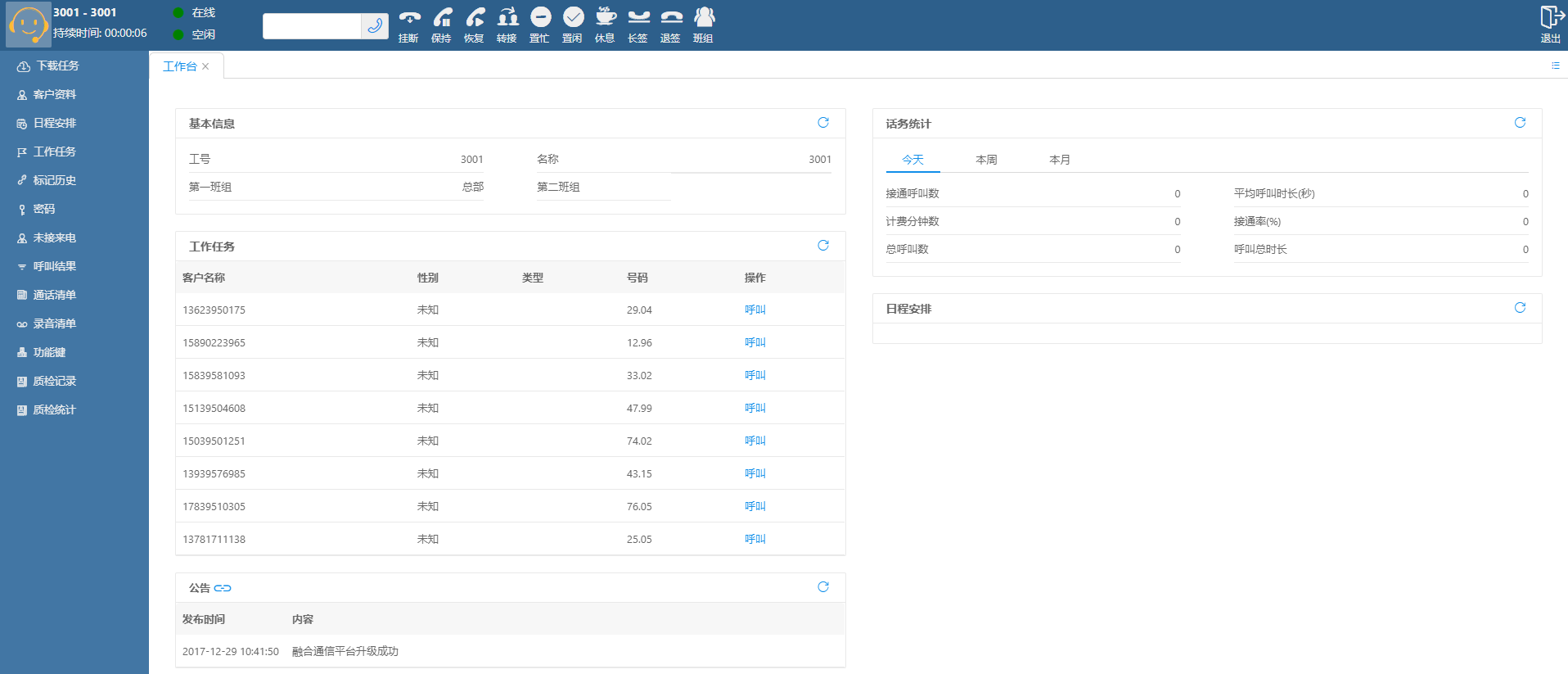The height and width of the screenshot is (674, 1568).
Task: Click 呼叫 for customer 13623950175
Action: coord(755,310)
